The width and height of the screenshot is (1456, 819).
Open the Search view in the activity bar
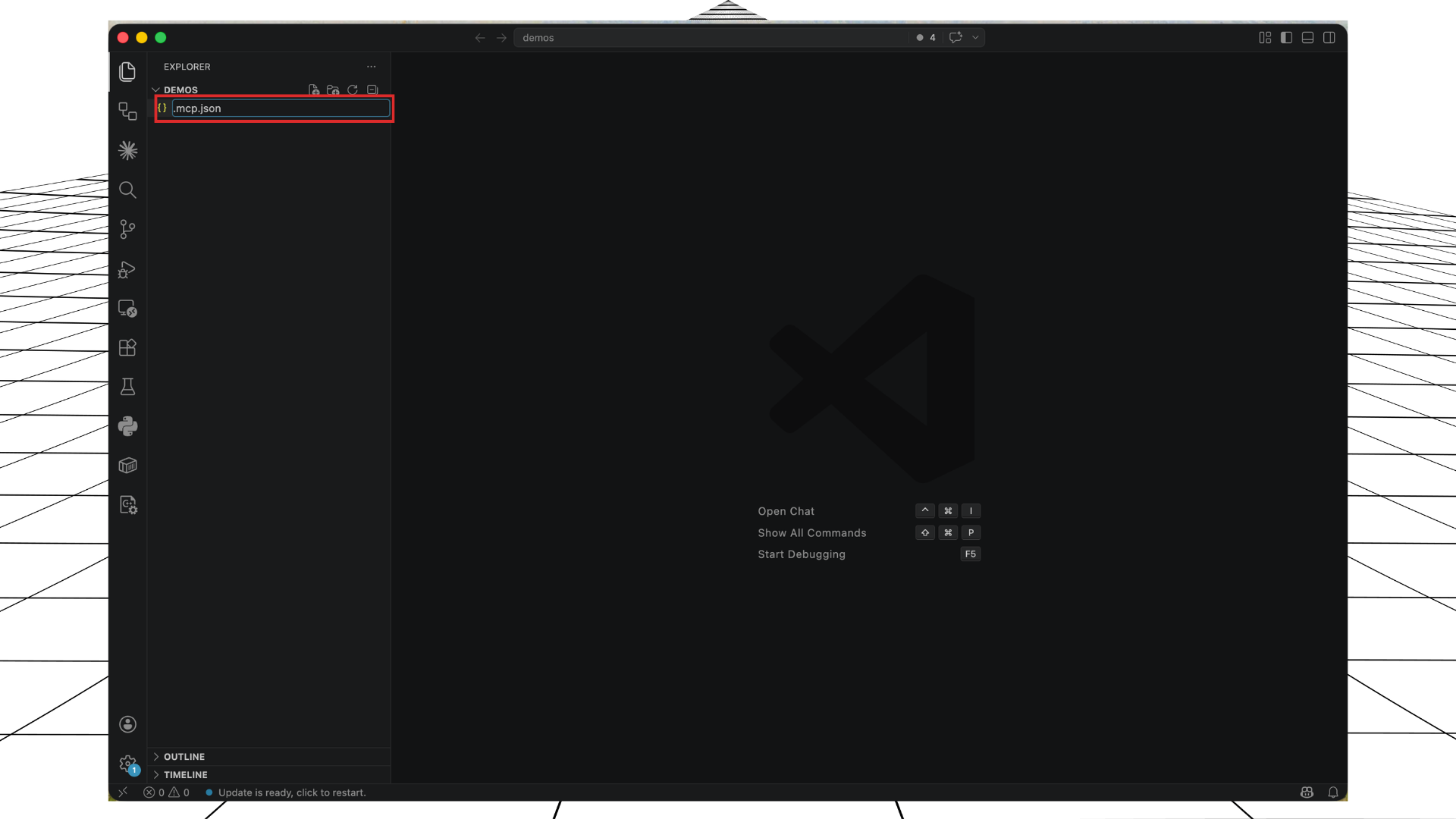click(x=127, y=190)
